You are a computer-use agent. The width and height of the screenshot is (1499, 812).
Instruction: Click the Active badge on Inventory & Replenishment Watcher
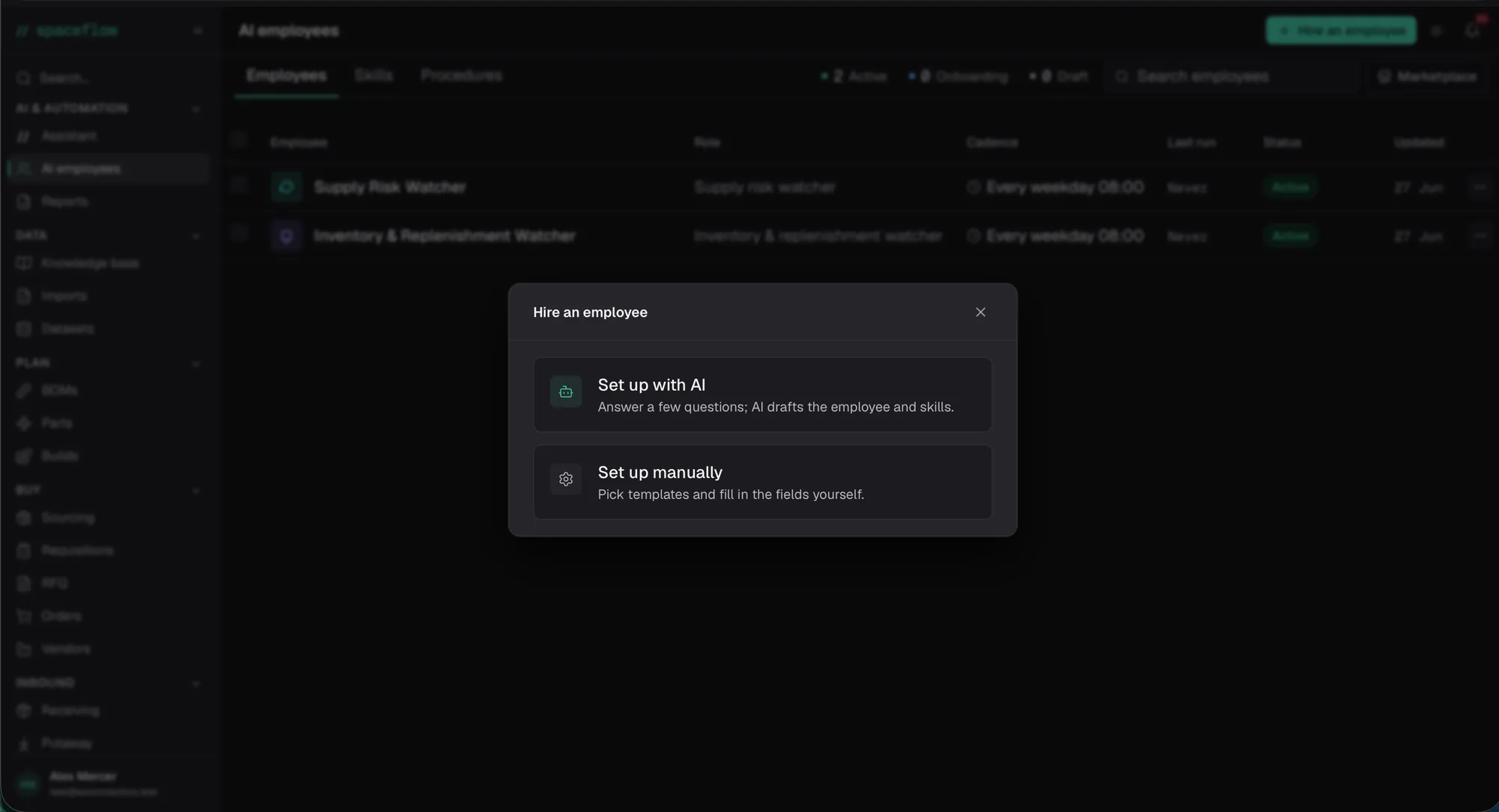[x=1290, y=235]
